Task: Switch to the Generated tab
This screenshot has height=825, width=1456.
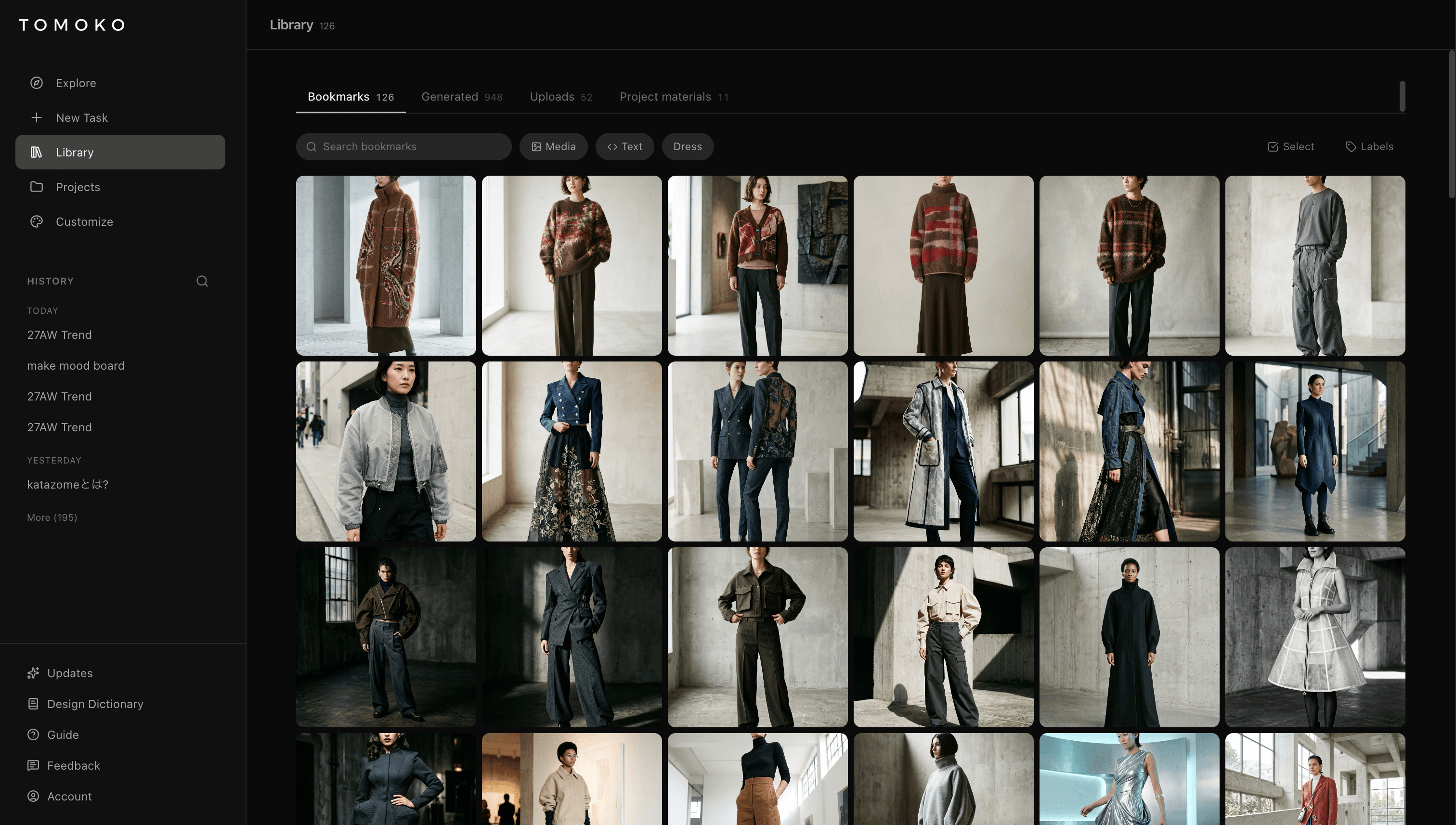Action: pos(461,97)
